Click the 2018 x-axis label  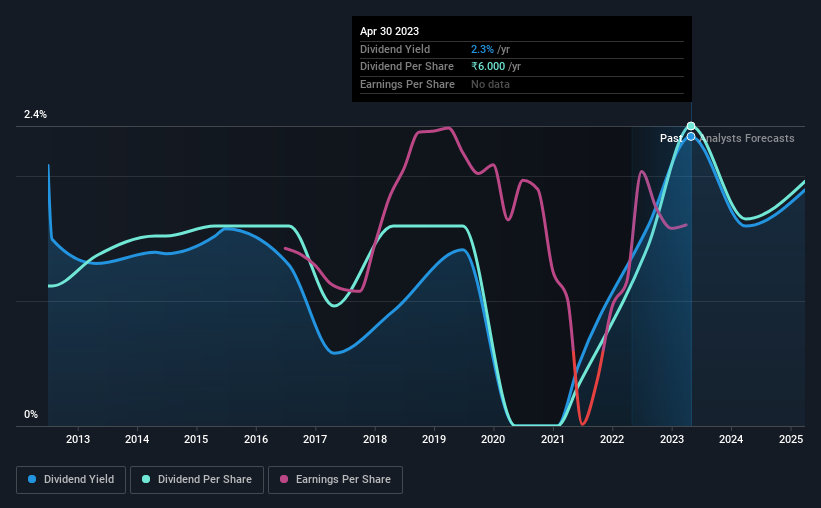(x=375, y=439)
